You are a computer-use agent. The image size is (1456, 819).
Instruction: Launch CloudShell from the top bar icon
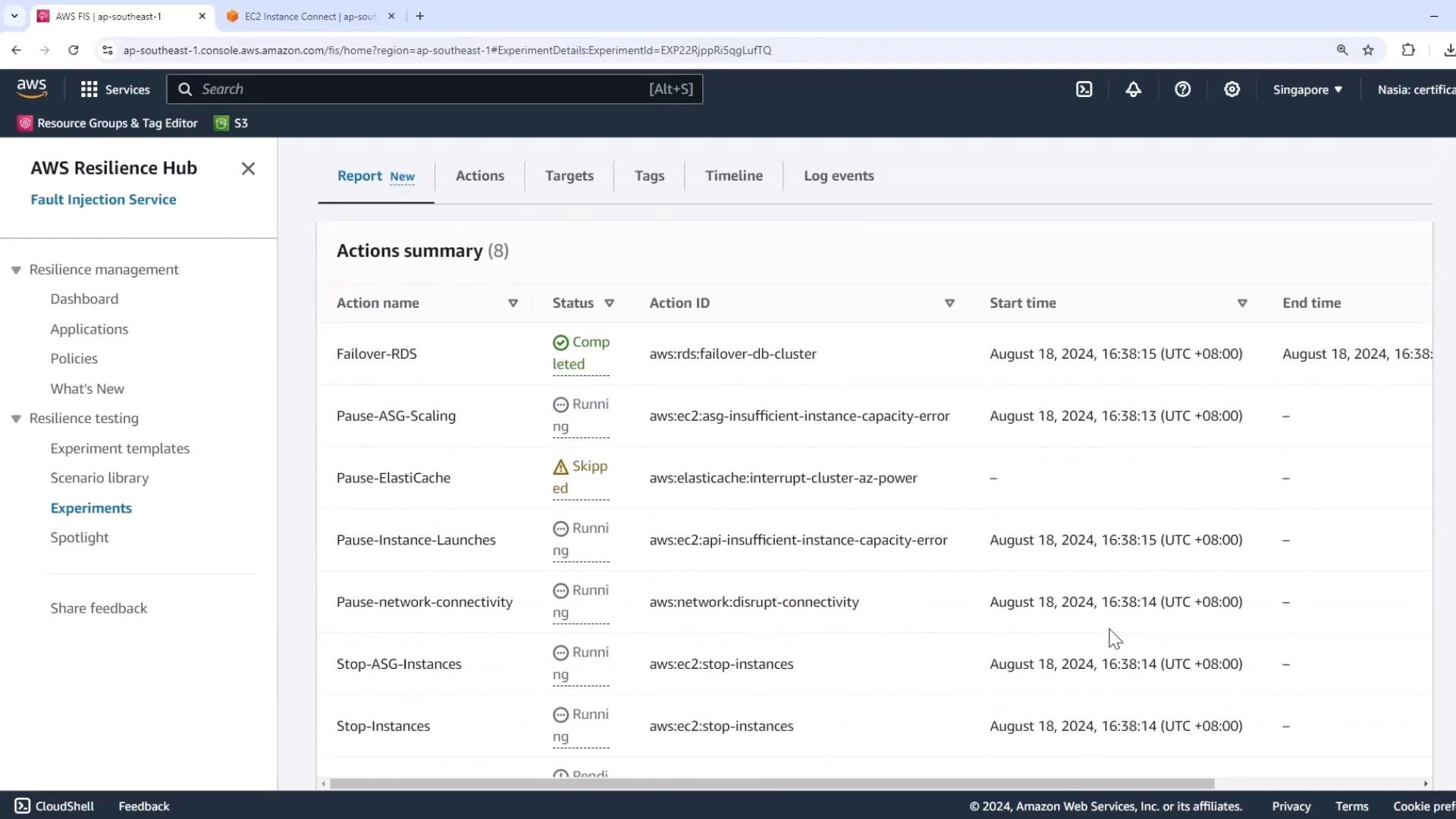coord(1084,89)
